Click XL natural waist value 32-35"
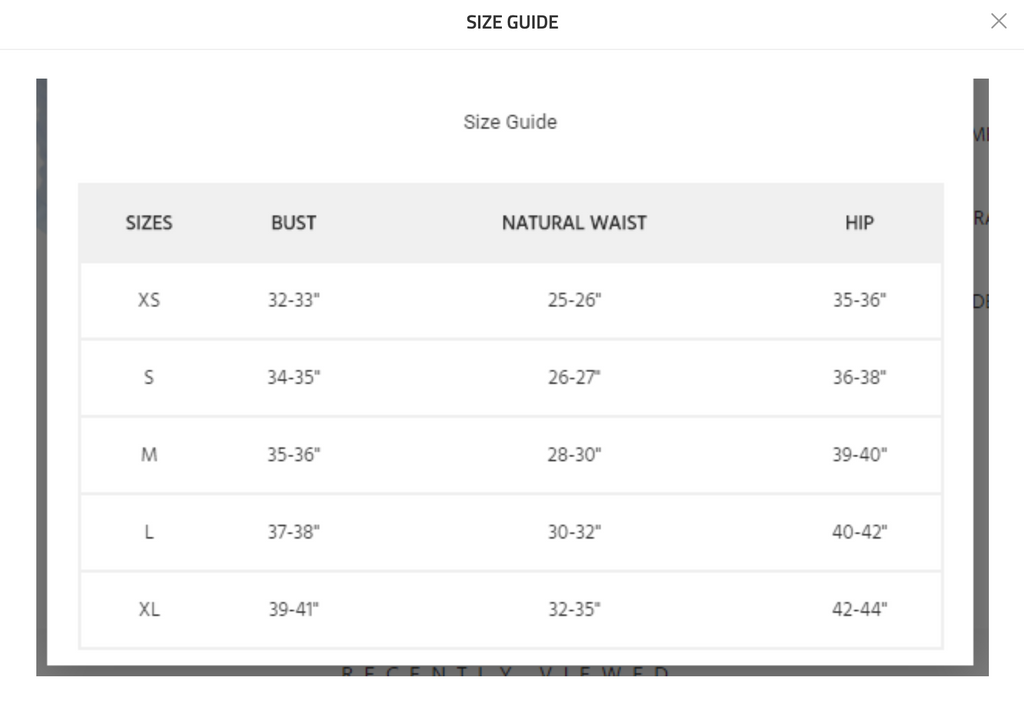 pos(574,609)
